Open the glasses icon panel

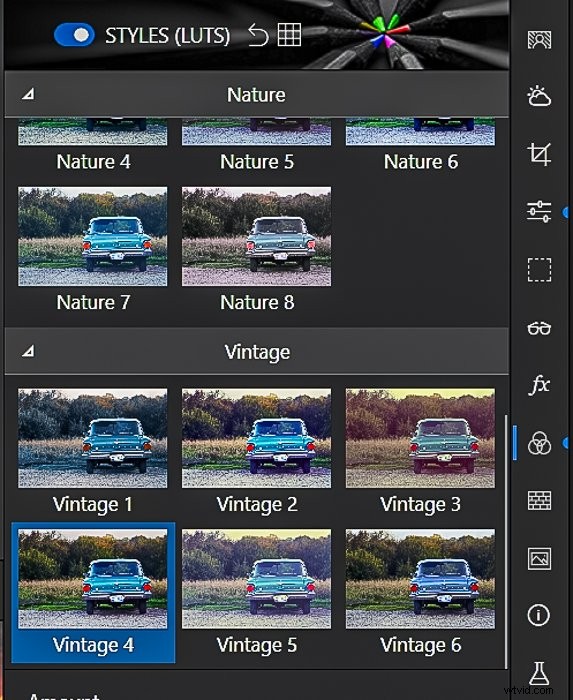pyautogui.click(x=539, y=328)
